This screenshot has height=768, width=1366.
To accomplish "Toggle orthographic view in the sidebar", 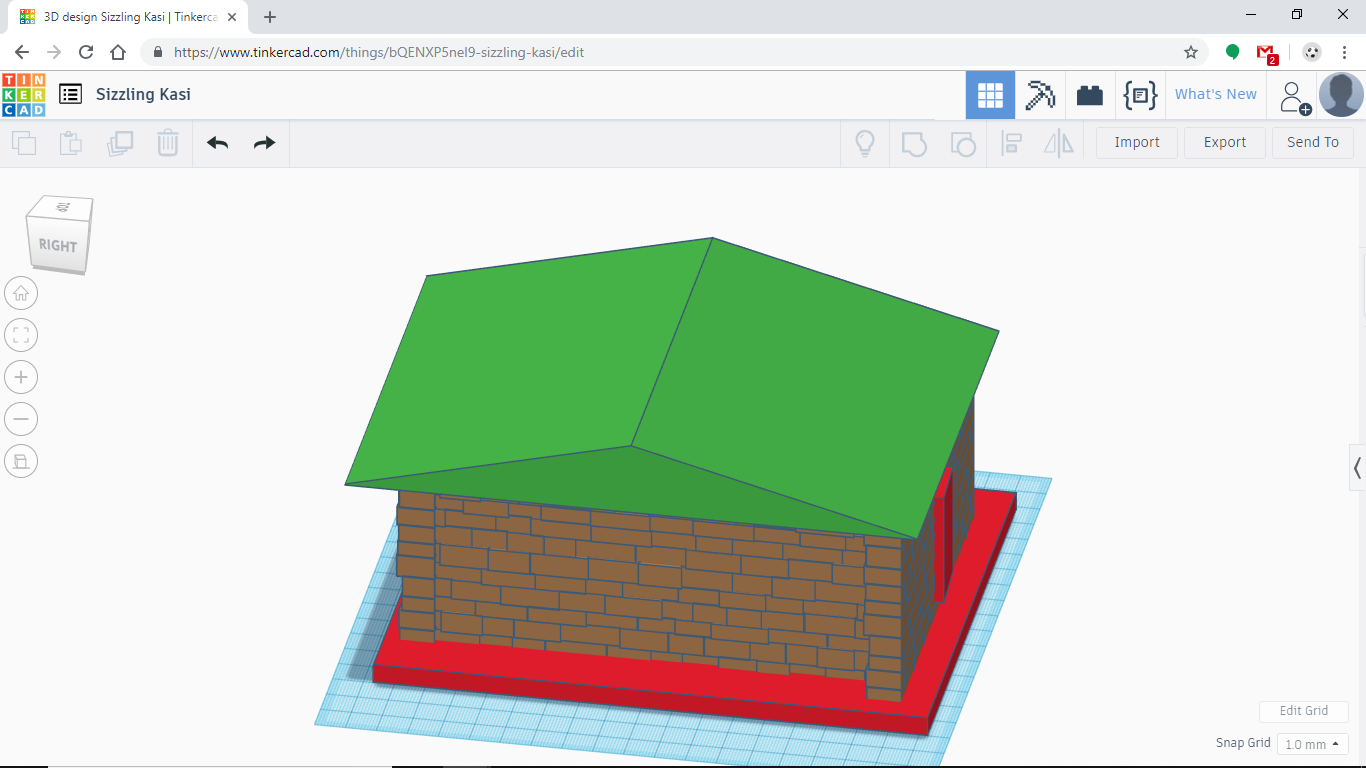I will tap(21, 461).
